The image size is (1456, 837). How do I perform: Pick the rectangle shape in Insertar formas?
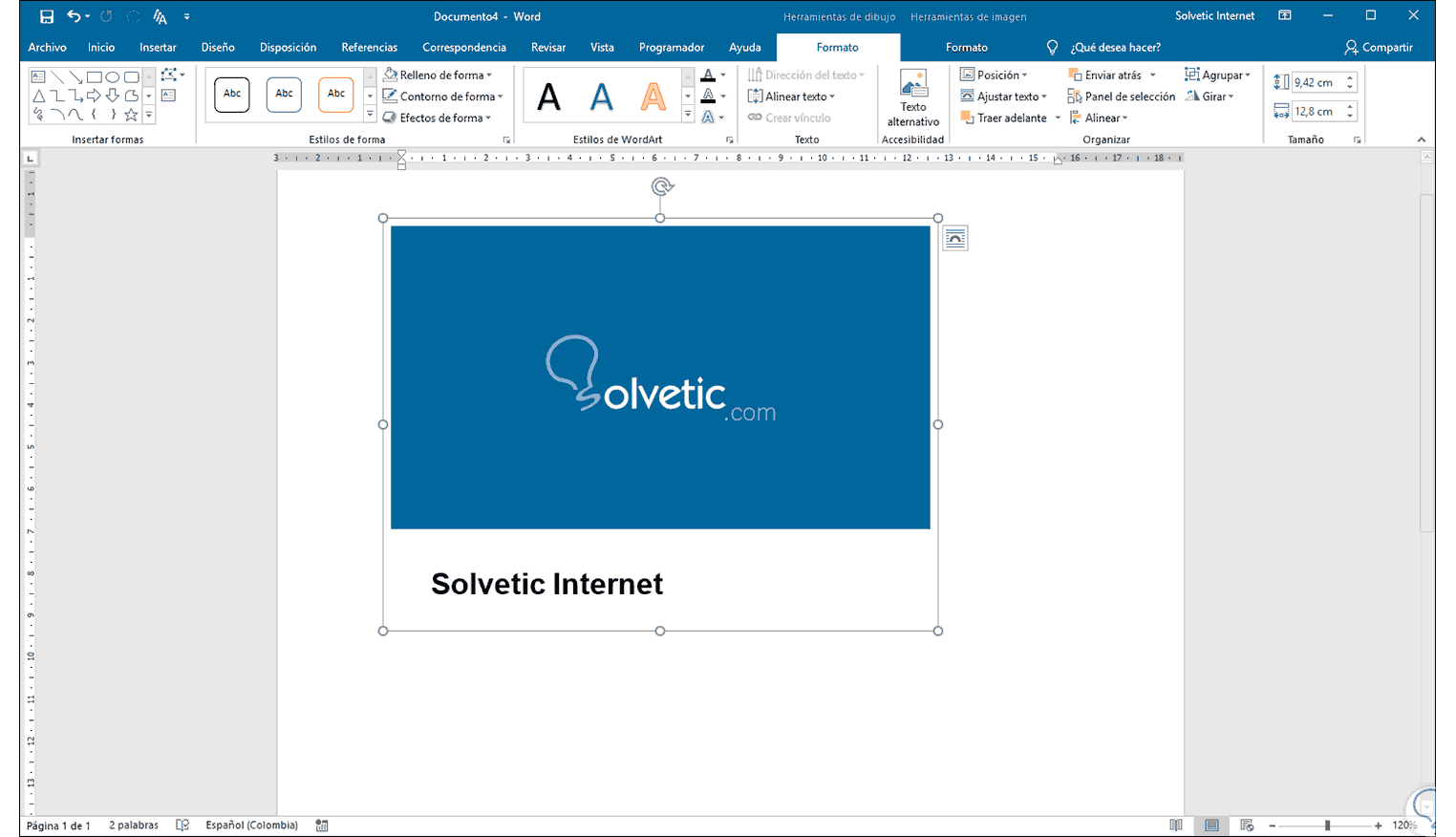pyautogui.click(x=95, y=76)
